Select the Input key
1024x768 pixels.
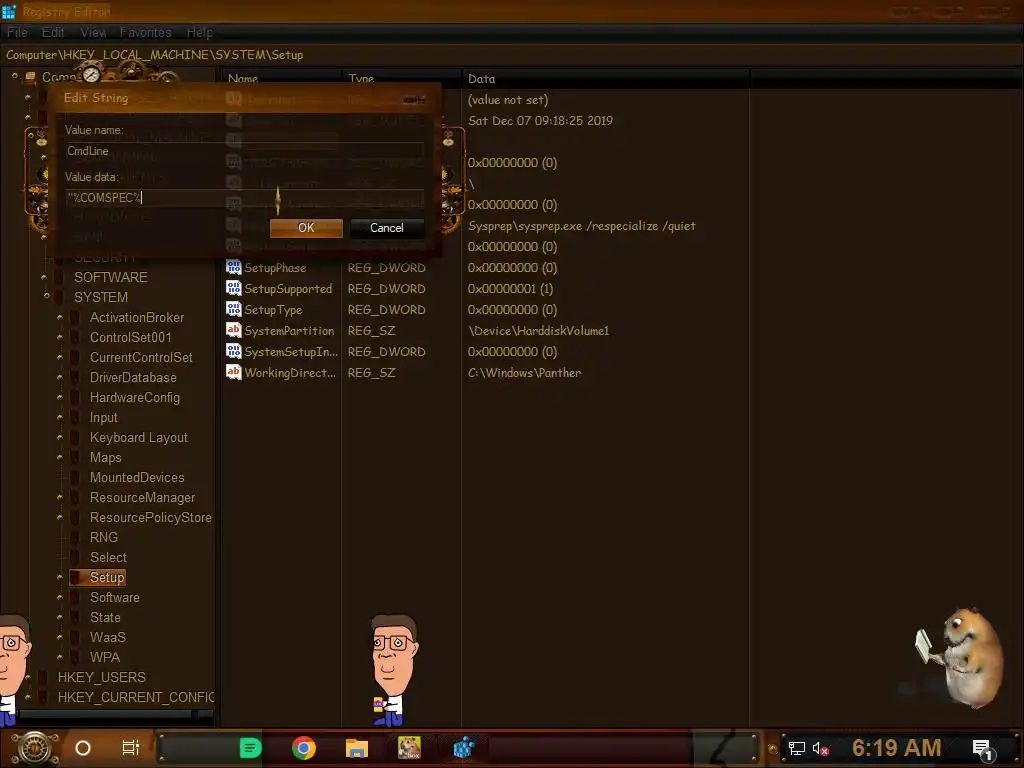[103, 417]
